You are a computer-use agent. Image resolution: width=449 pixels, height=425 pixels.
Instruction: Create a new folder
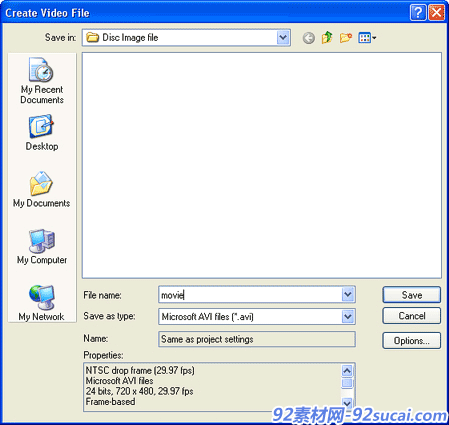click(x=346, y=38)
